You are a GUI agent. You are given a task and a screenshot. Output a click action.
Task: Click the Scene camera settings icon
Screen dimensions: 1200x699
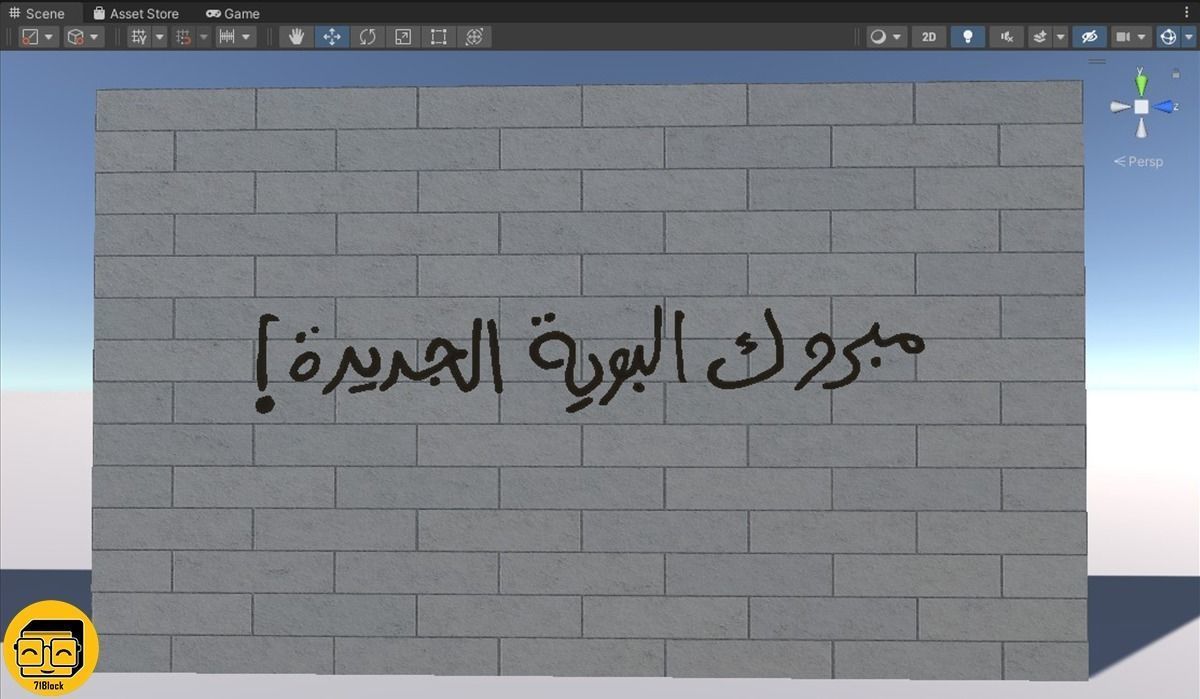[x=1123, y=37]
